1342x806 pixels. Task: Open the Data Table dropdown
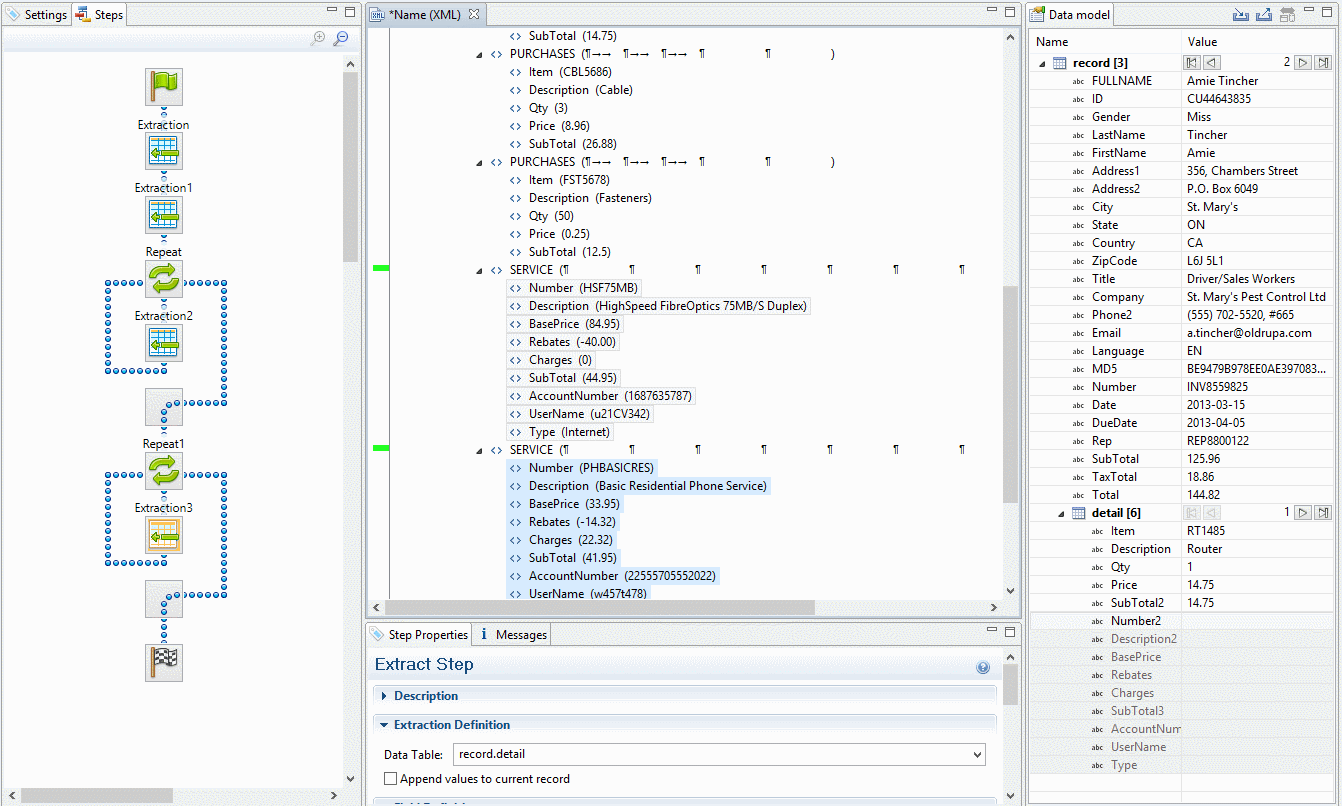(976, 755)
